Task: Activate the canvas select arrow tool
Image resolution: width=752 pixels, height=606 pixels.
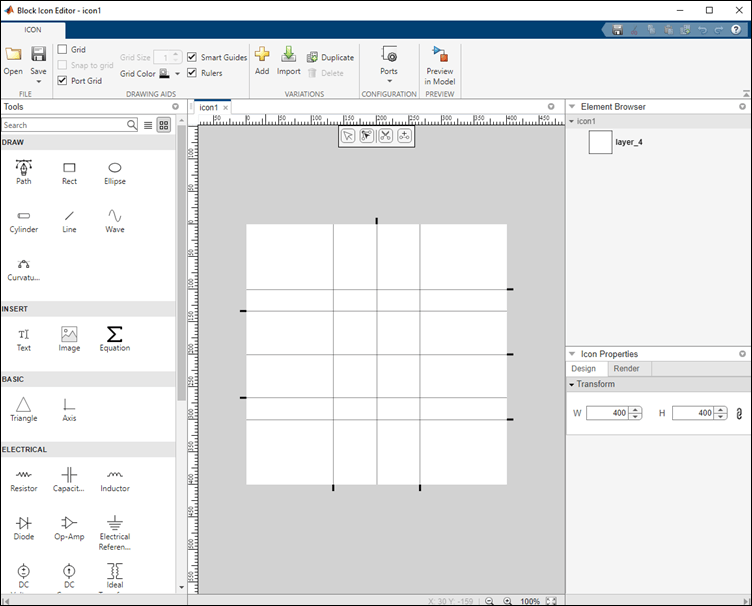Action: (348, 136)
